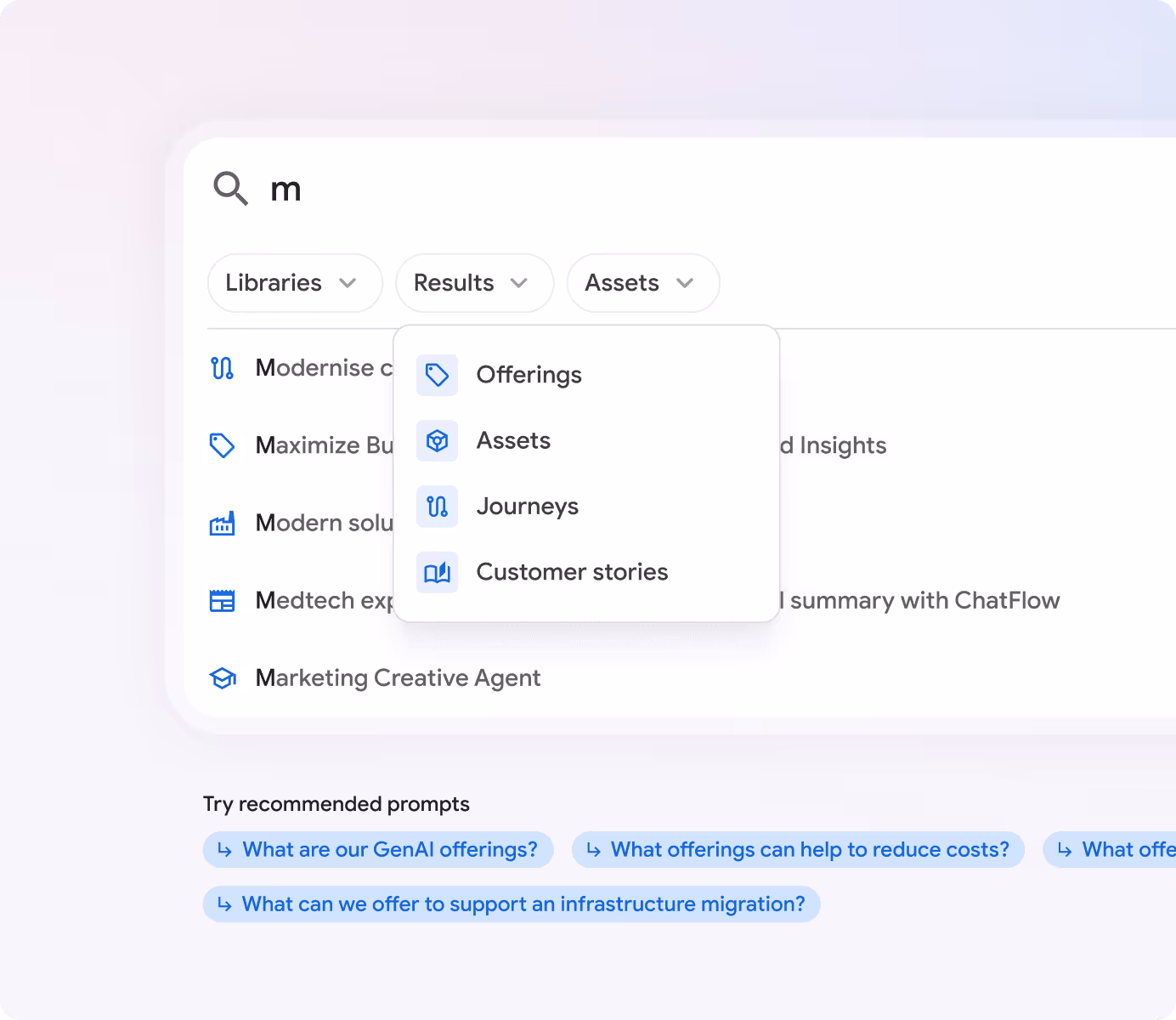
Task: Click the "d Insights" result text
Action: [833, 445]
